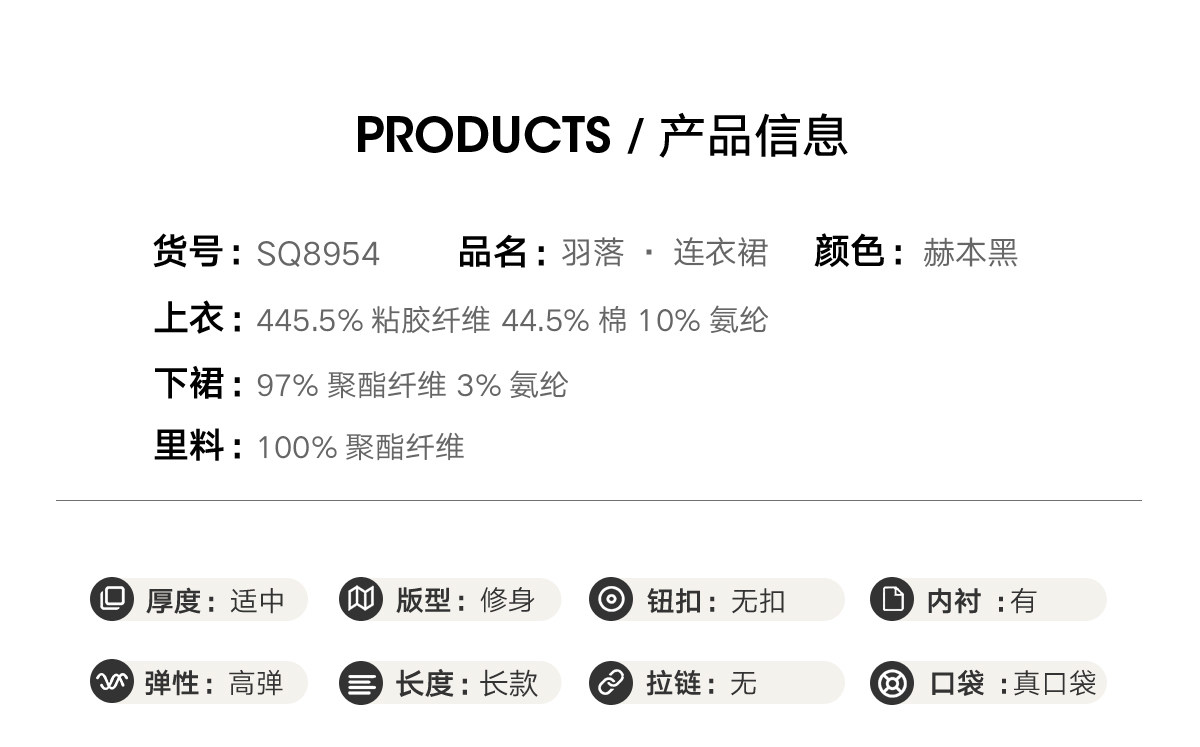Click the button (钮扣) circle icon
The image size is (1200, 747).
pyautogui.click(x=610, y=599)
